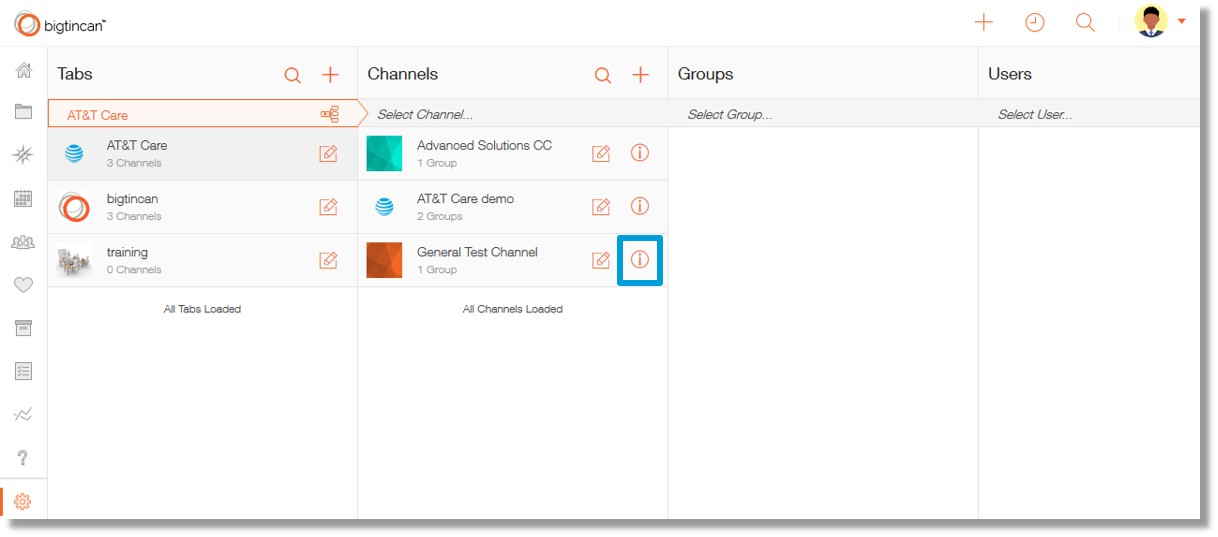Edit the AT&T Care tab
1218x537 pixels.
click(328, 153)
